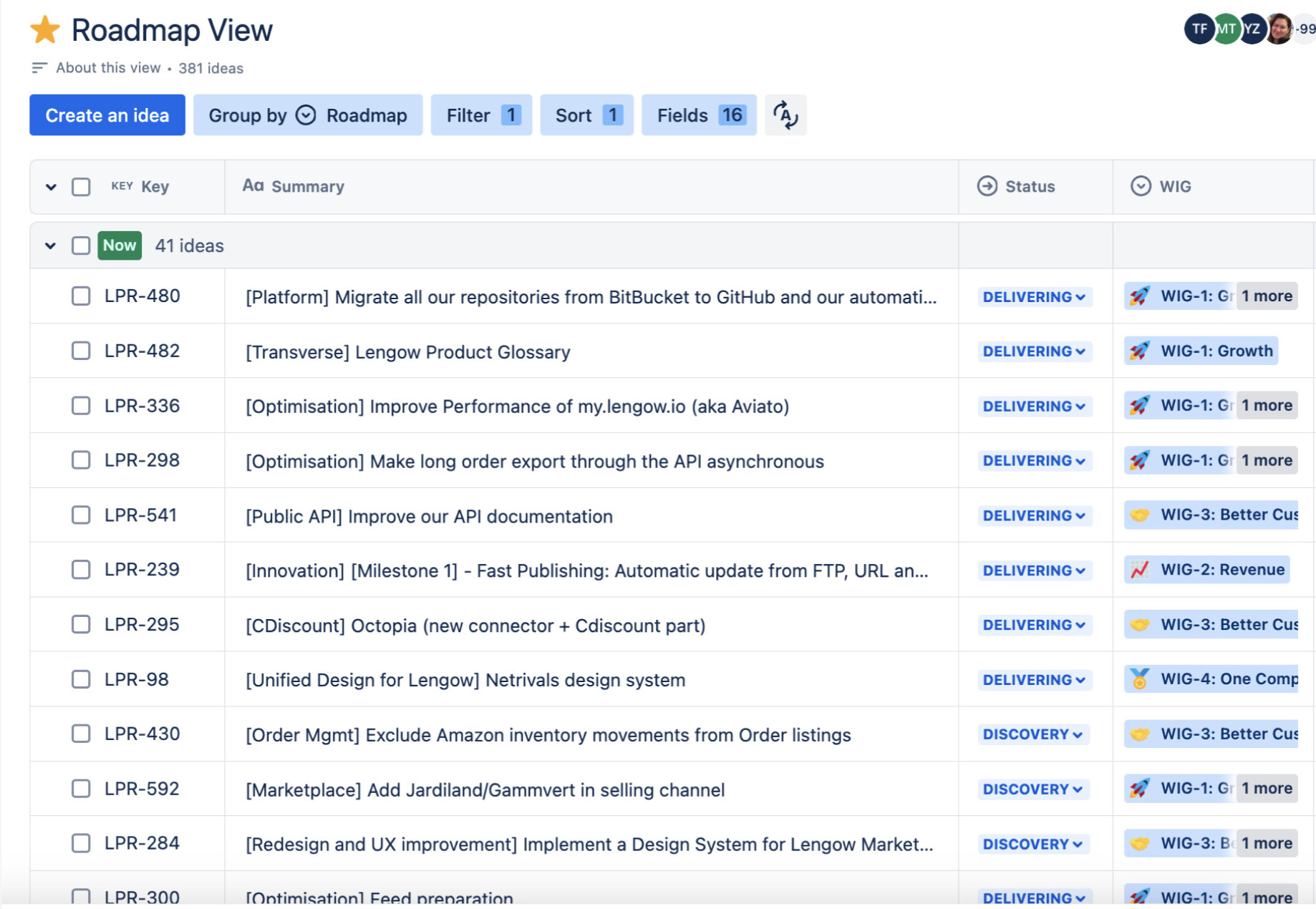1316x909 pixels.
Task: Open the About this view link
Action: pyautogui.click(x=107, y=67)
